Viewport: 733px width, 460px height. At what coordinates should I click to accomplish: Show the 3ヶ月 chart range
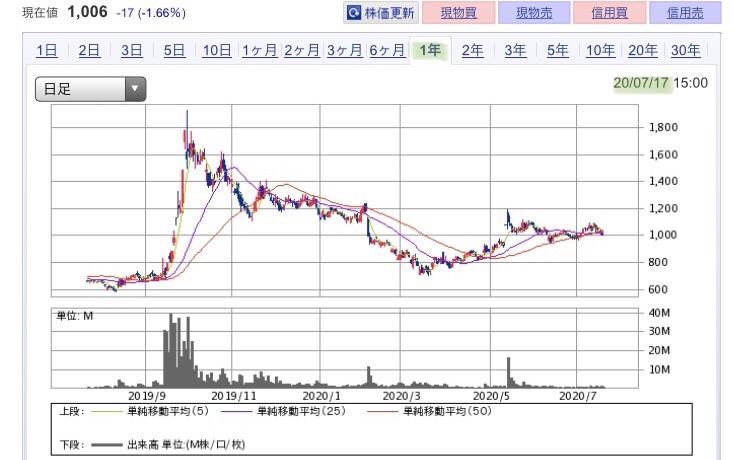coord(345,50)
